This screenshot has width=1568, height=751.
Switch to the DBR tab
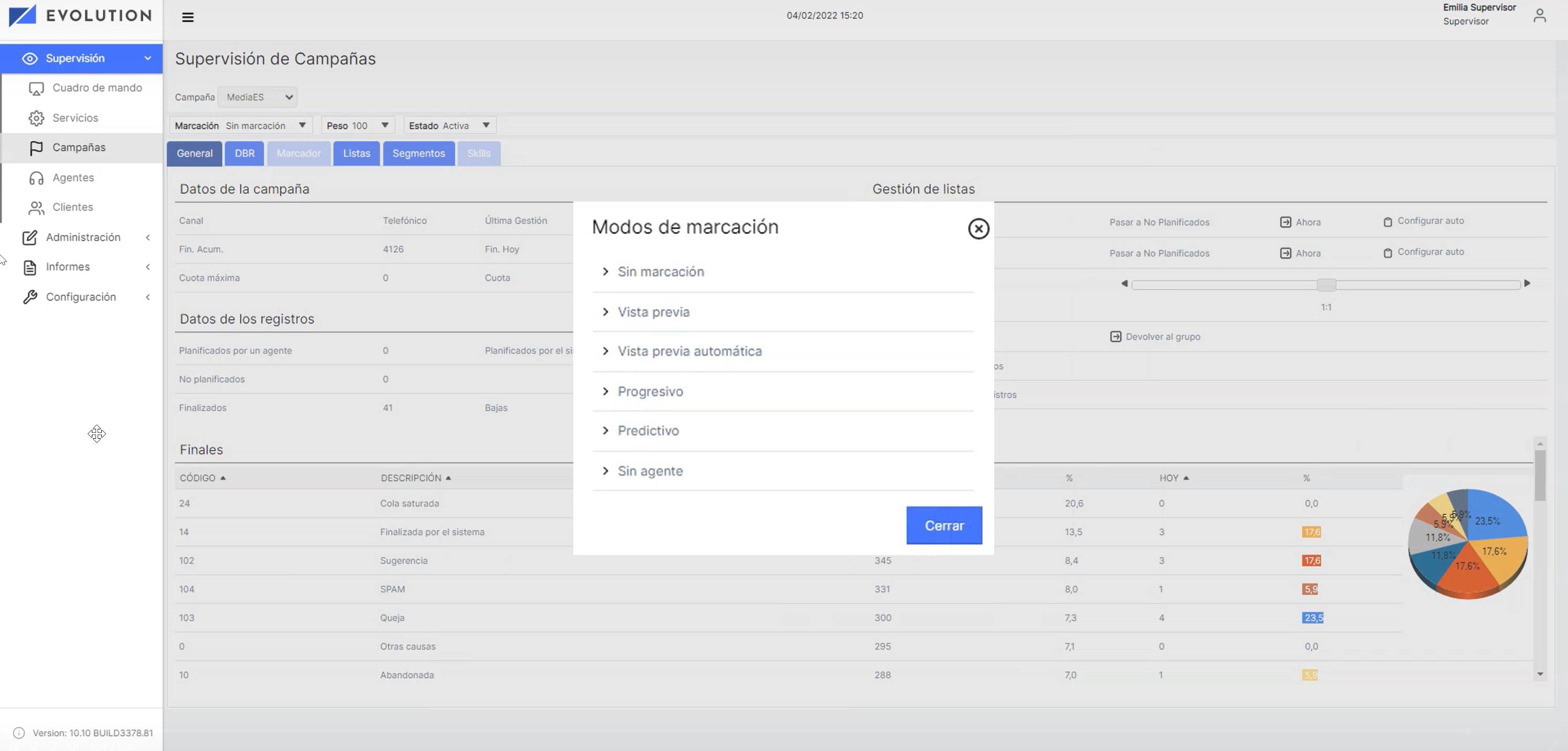[x=245, y=153]
